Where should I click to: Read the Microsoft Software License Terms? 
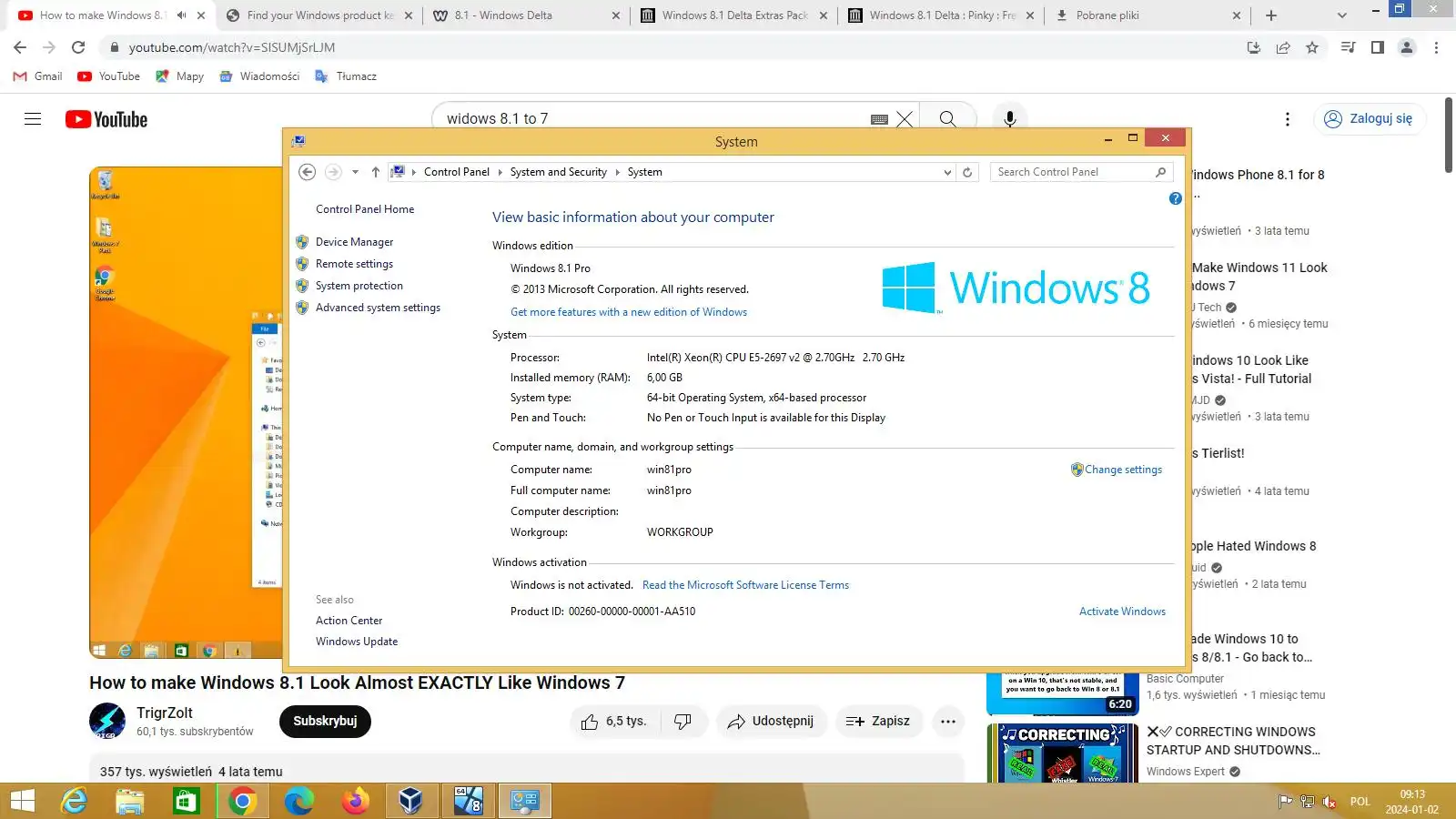point(745,585)
